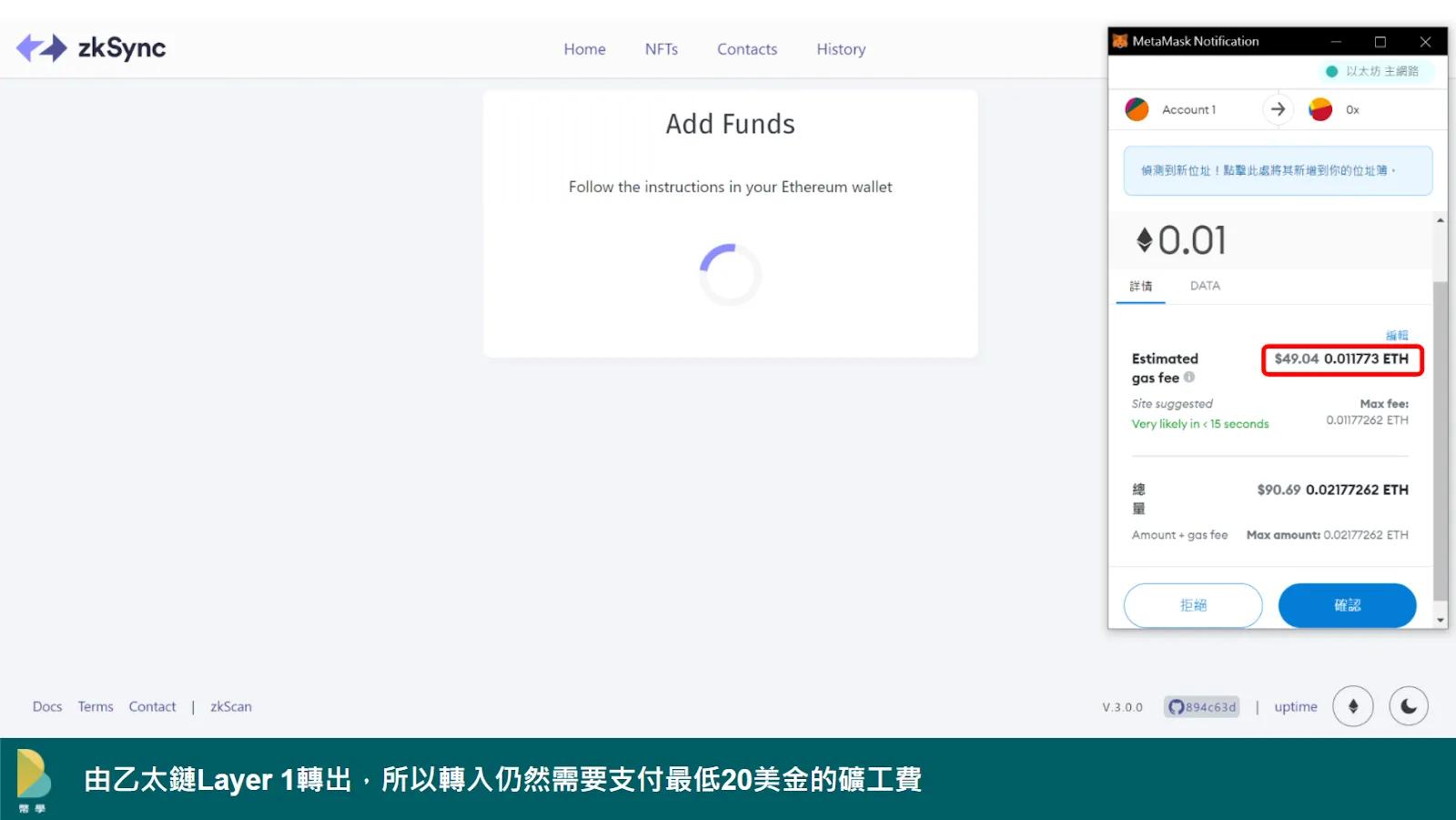Reject the transaction via 拒絕 button
Viewport: 1456px width, 820px height.
point(1193,605)
